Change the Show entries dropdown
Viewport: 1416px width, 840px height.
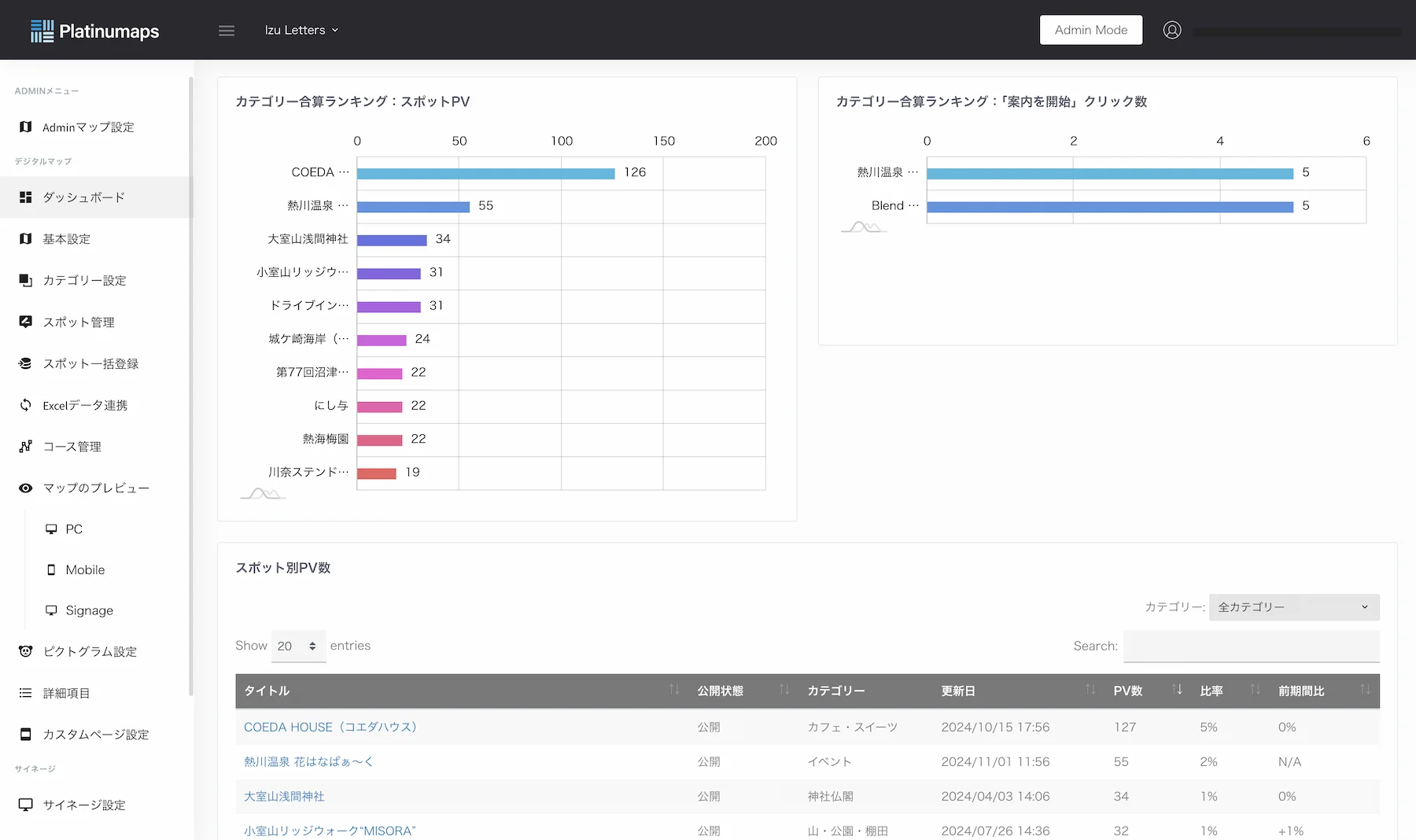tap(297, 646)
